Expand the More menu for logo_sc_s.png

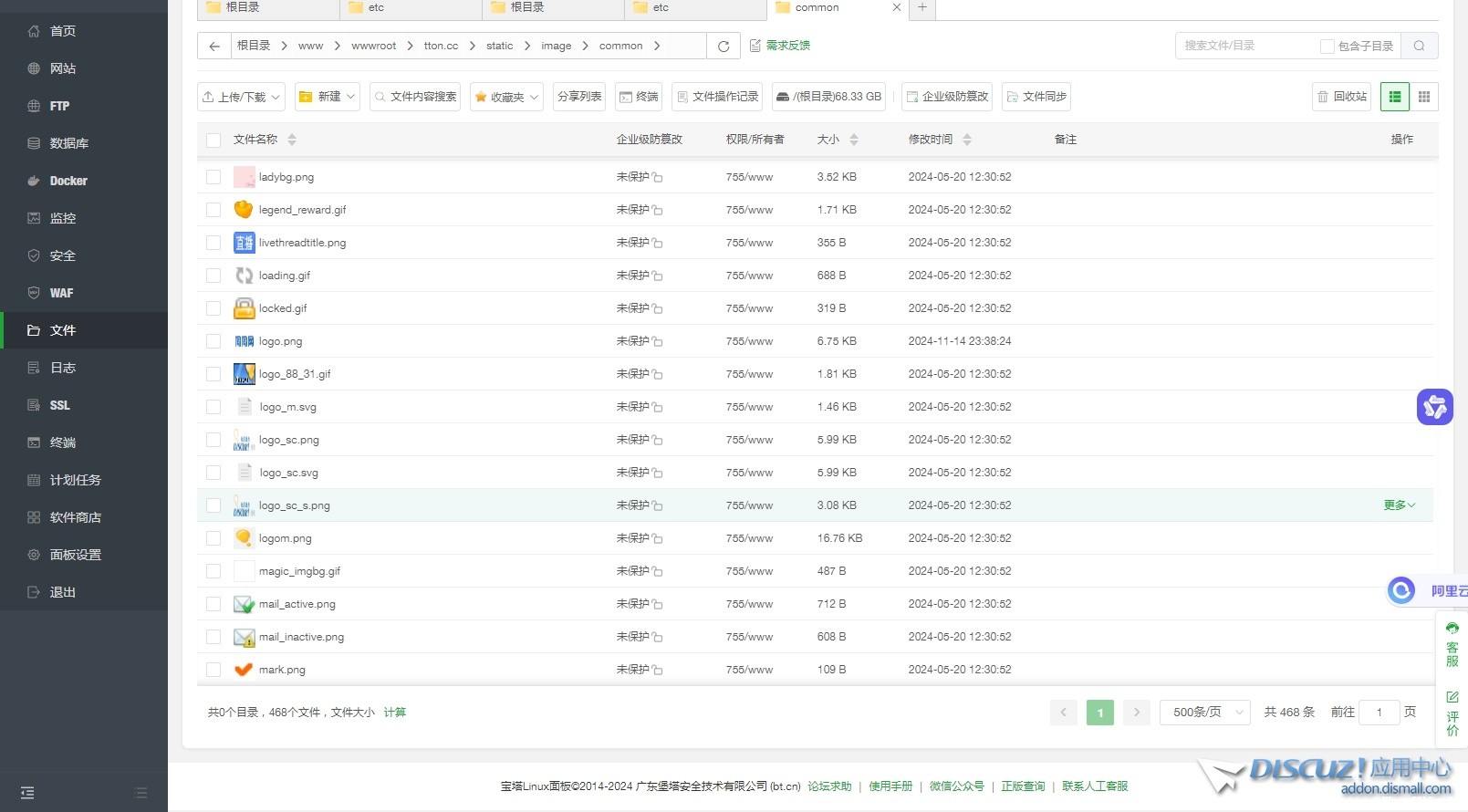coord(1399,505)
